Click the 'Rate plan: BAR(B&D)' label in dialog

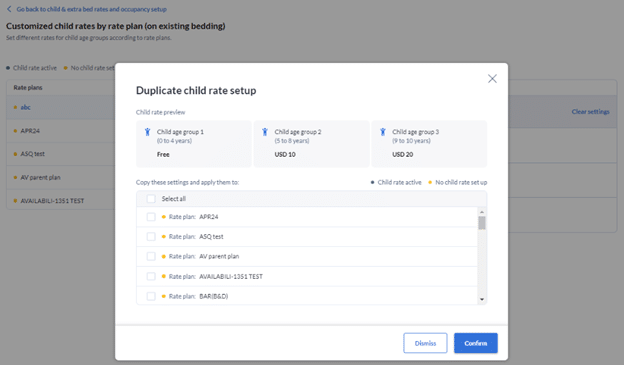198,296
